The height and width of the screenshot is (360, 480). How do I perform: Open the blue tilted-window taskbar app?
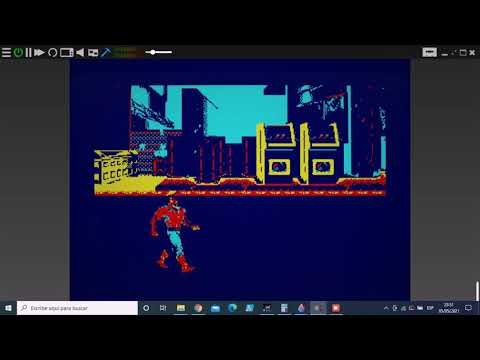click(x=250, y=308)
